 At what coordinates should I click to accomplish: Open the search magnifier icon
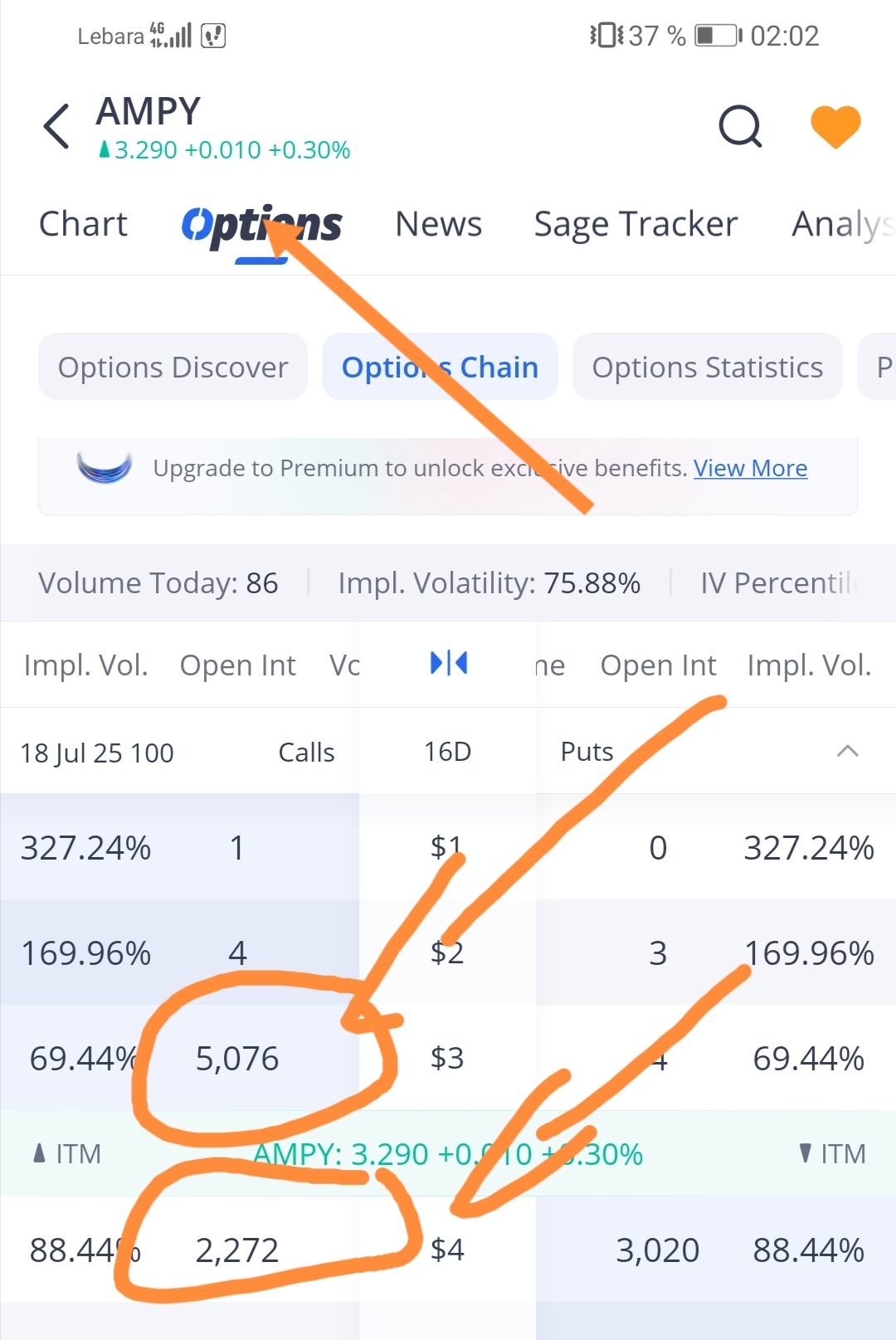point(740,126)
